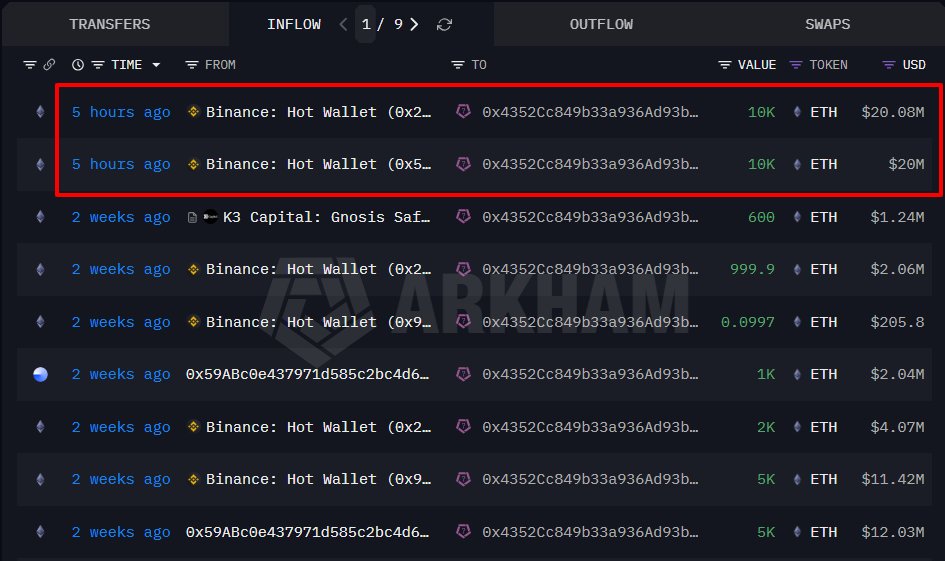Click the $12.03M USD amount
945x561 pixels.
pyautogui.click(x=893, y=531)
